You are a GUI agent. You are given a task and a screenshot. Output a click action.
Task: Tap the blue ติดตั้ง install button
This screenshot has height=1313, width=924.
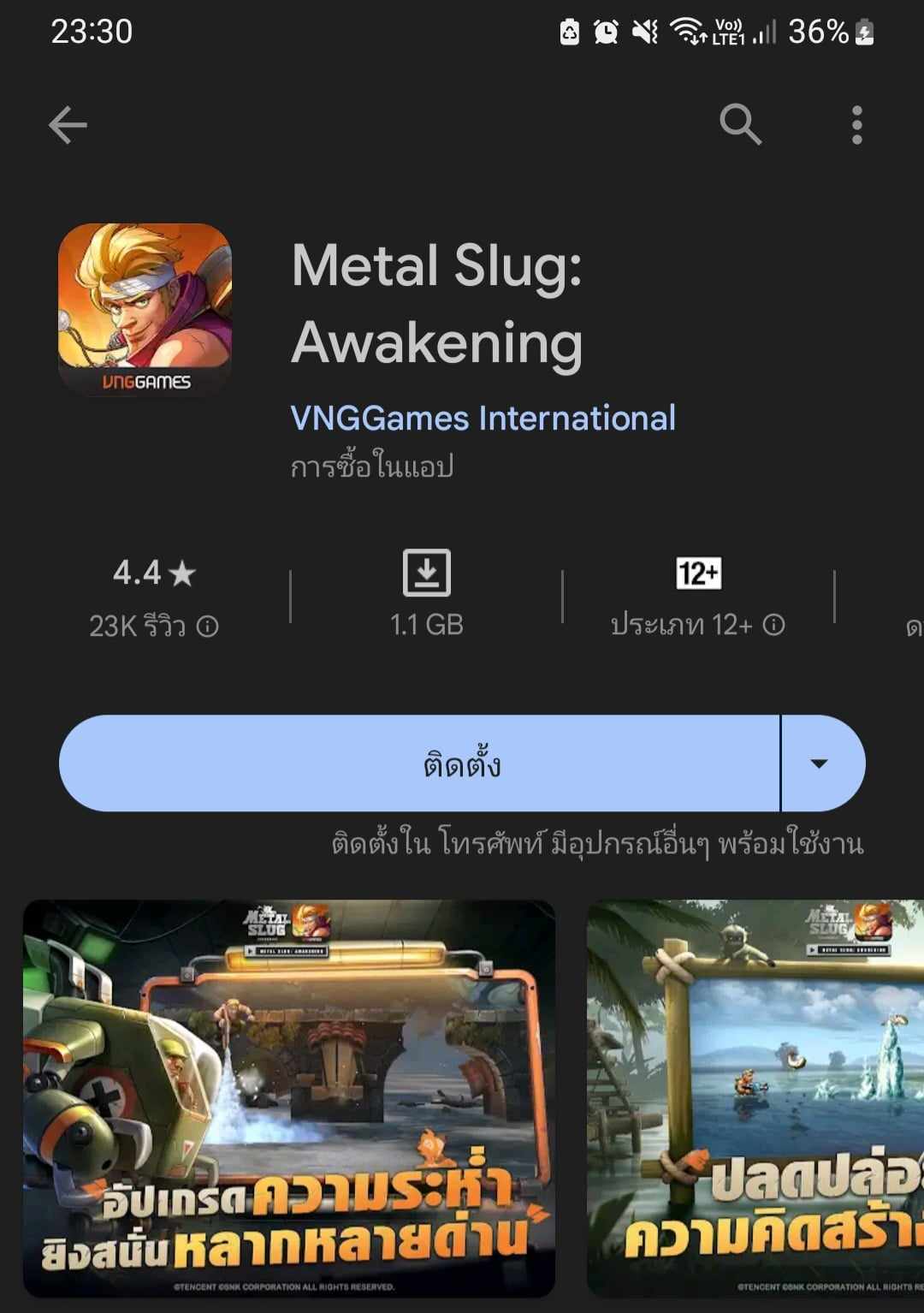(x=419, y=763)
